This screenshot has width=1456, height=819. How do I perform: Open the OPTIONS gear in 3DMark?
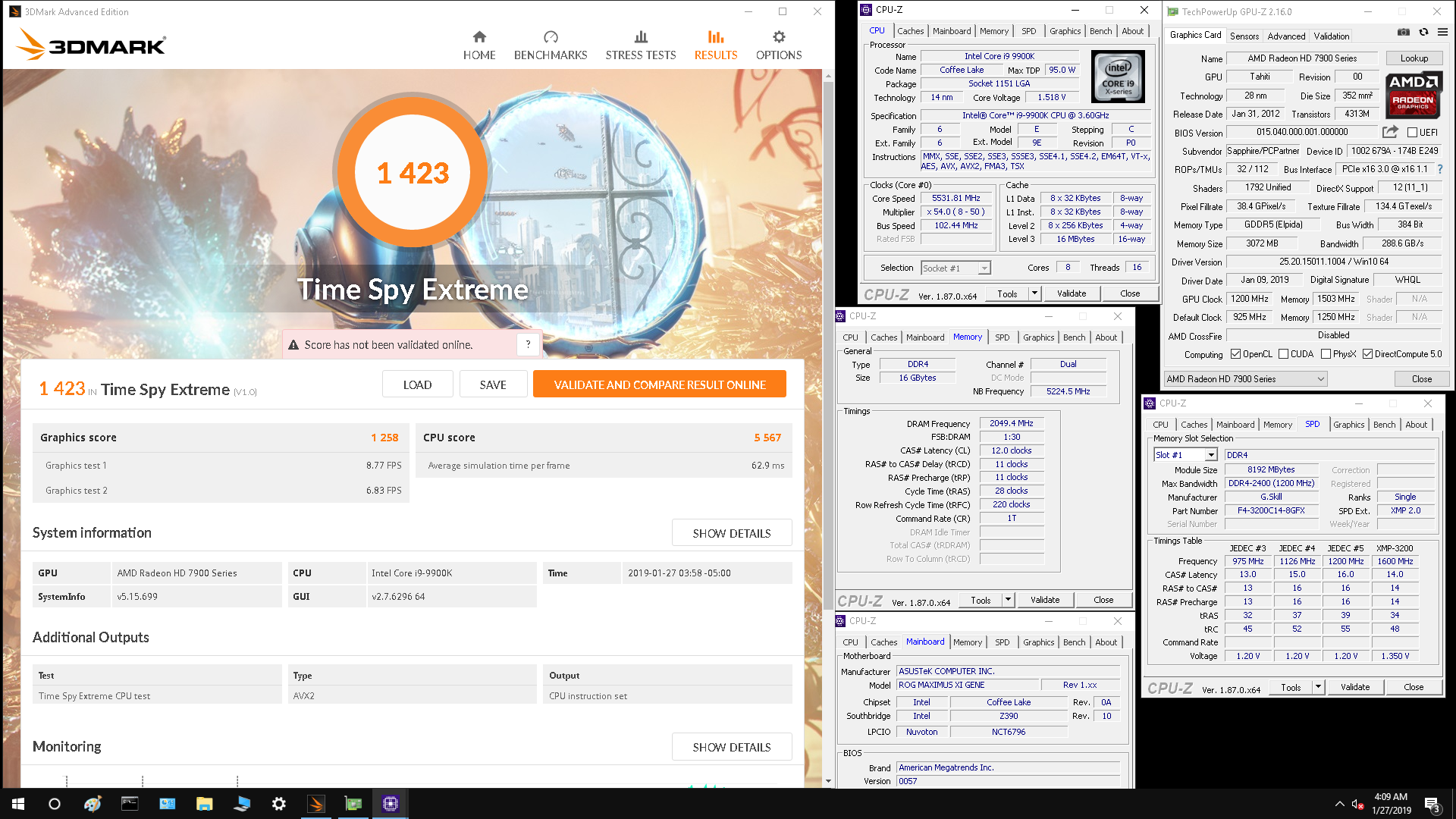click(779, 36)
